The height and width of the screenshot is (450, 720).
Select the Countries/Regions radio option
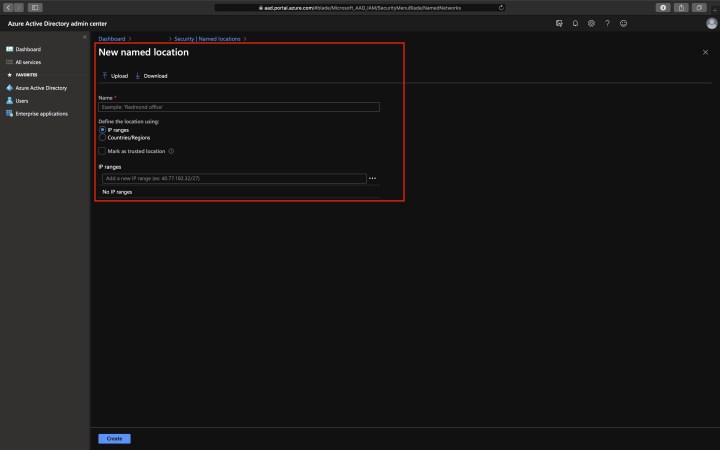[102, 137]
